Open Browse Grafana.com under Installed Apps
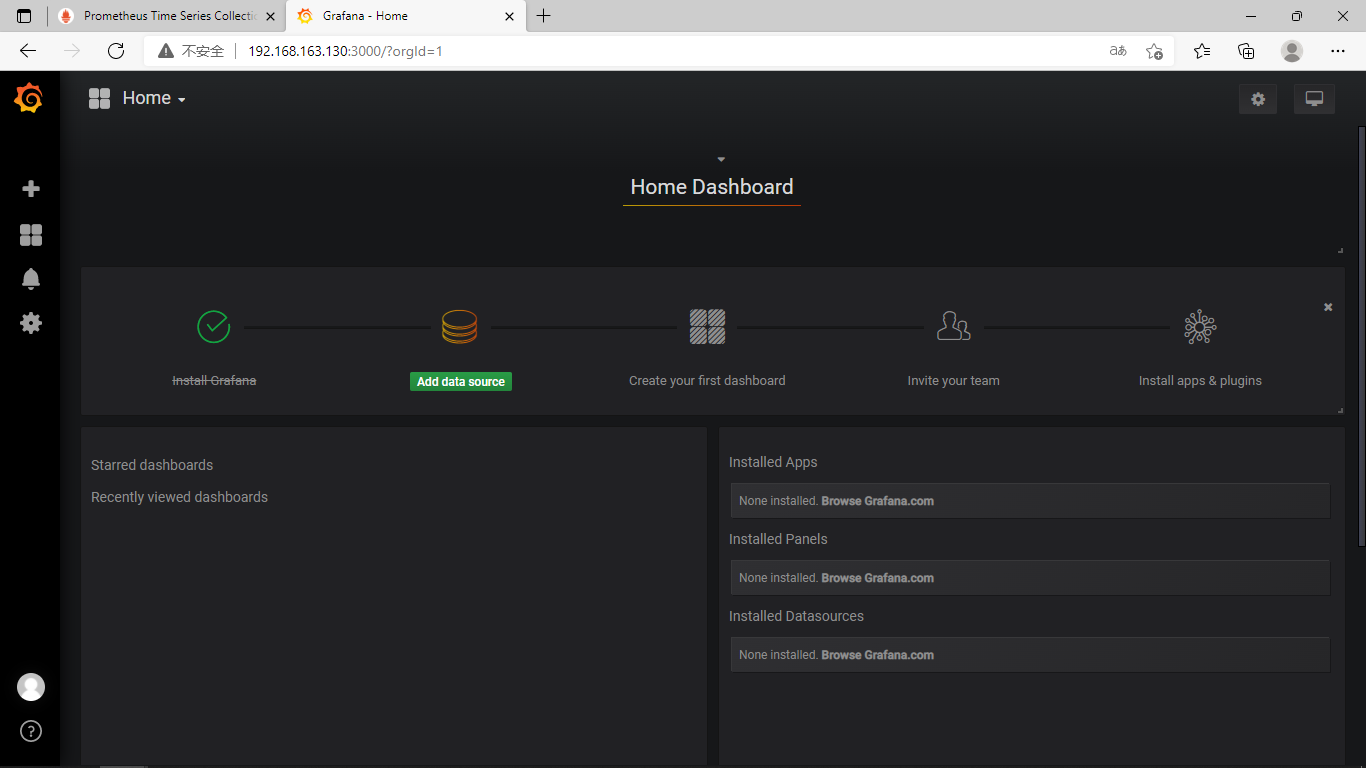The height and width of the screenshot is (768, 1366). point(878,501)
